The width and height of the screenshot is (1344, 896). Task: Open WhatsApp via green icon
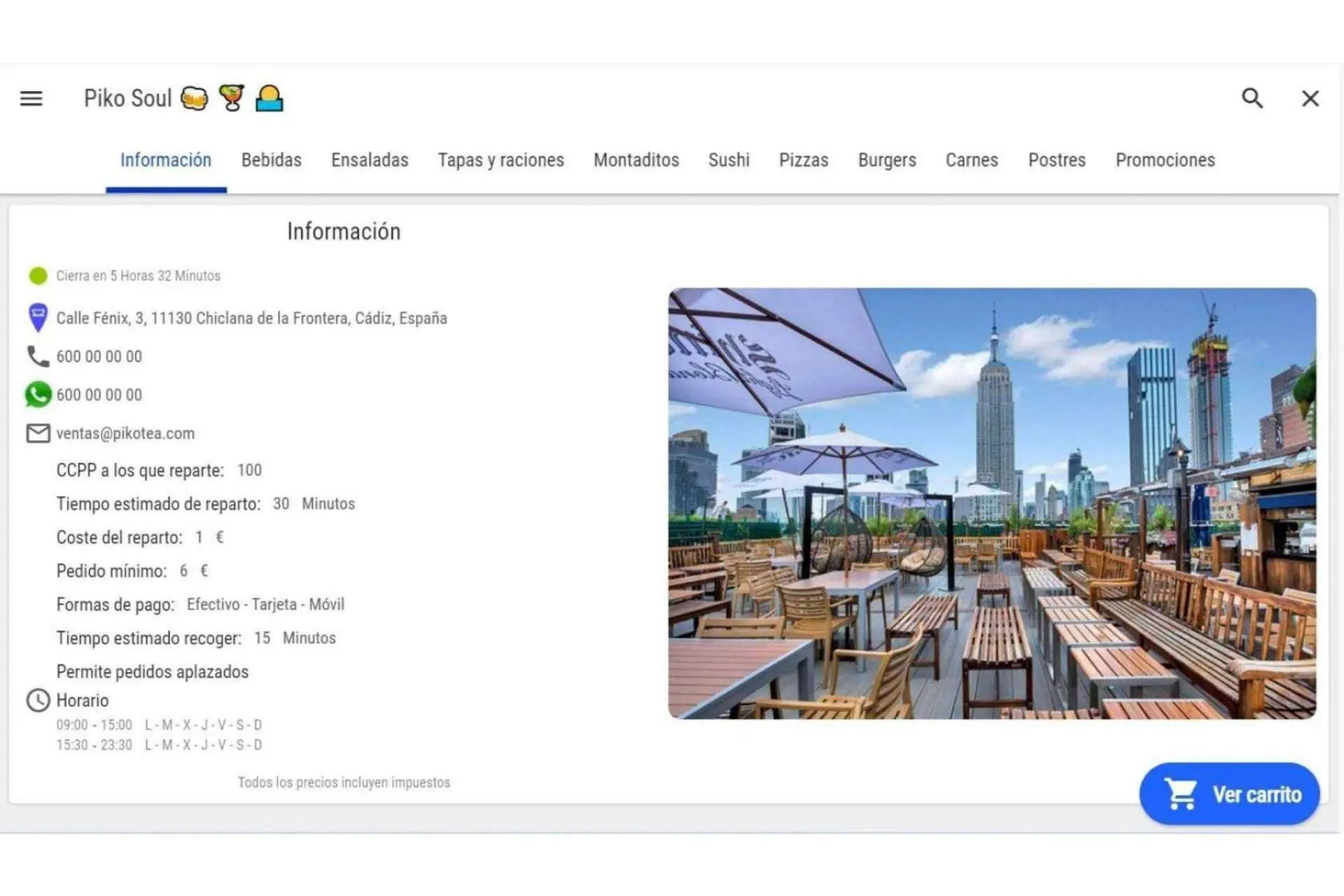pos(38,395)
